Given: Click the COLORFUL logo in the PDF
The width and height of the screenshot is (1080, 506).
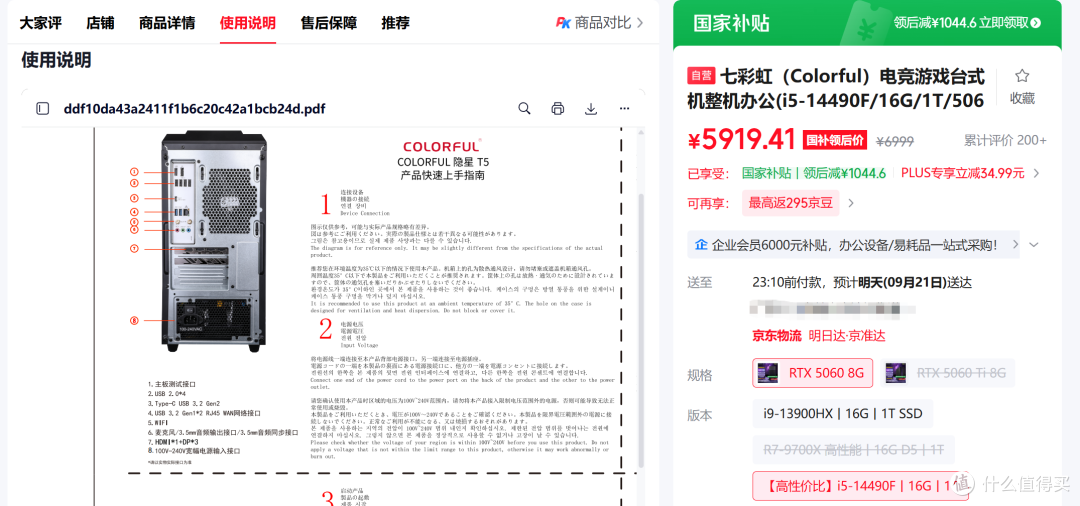Looking at the screenshot, I should [x=441, y=147].
